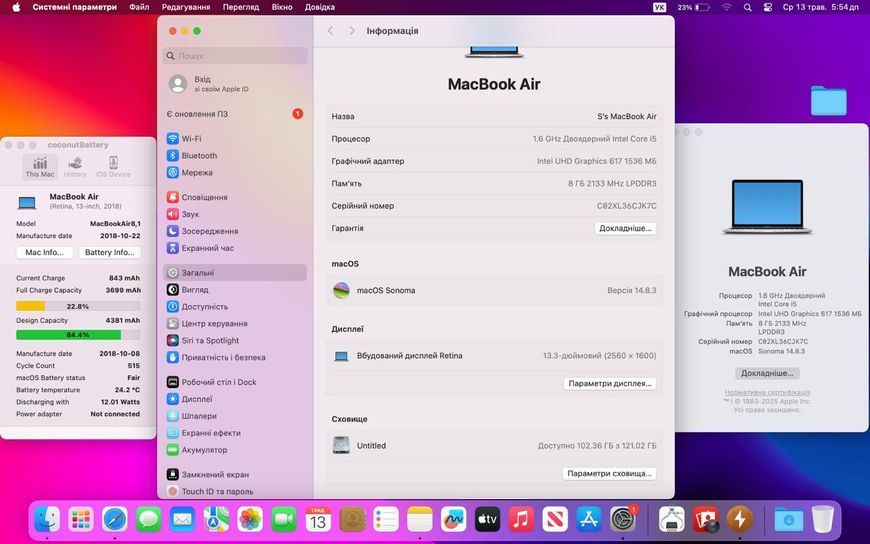Click the 22.8% charge bar

point(78,306)
